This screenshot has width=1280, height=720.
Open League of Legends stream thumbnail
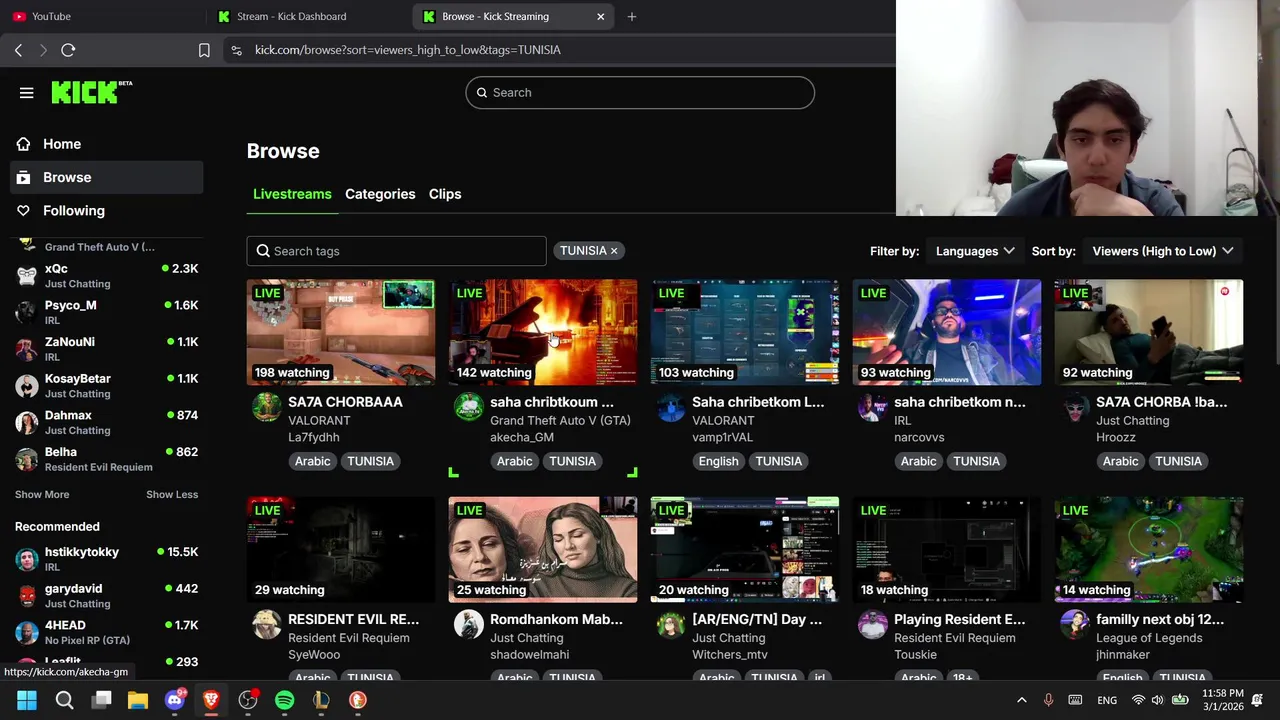click(x=1149, y=549)
